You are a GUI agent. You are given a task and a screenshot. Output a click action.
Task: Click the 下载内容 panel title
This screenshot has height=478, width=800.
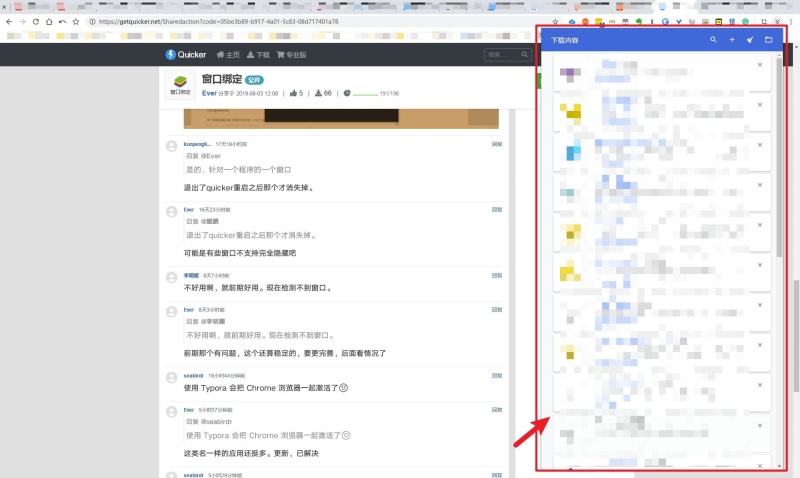(x=564, y=40)
